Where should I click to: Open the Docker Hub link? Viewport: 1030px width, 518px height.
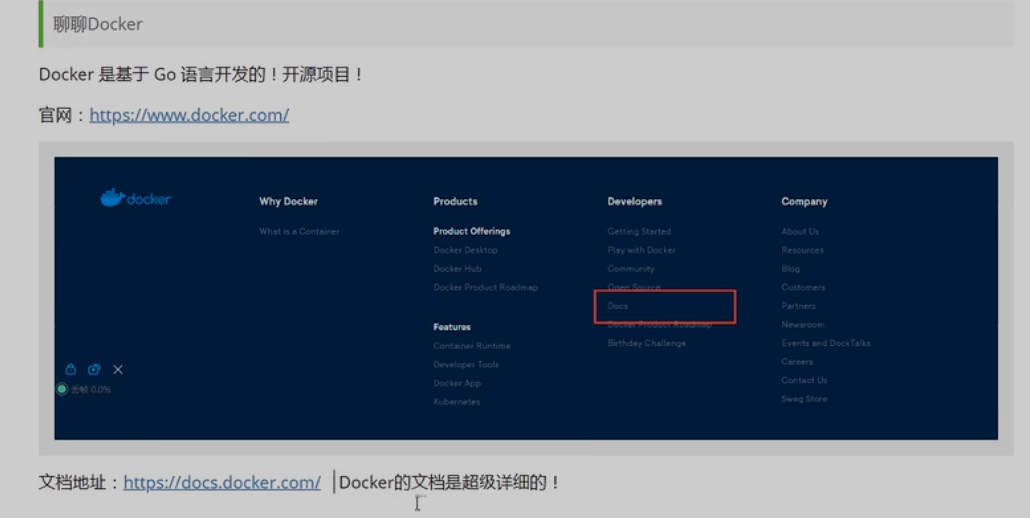[x=457, y=269]
